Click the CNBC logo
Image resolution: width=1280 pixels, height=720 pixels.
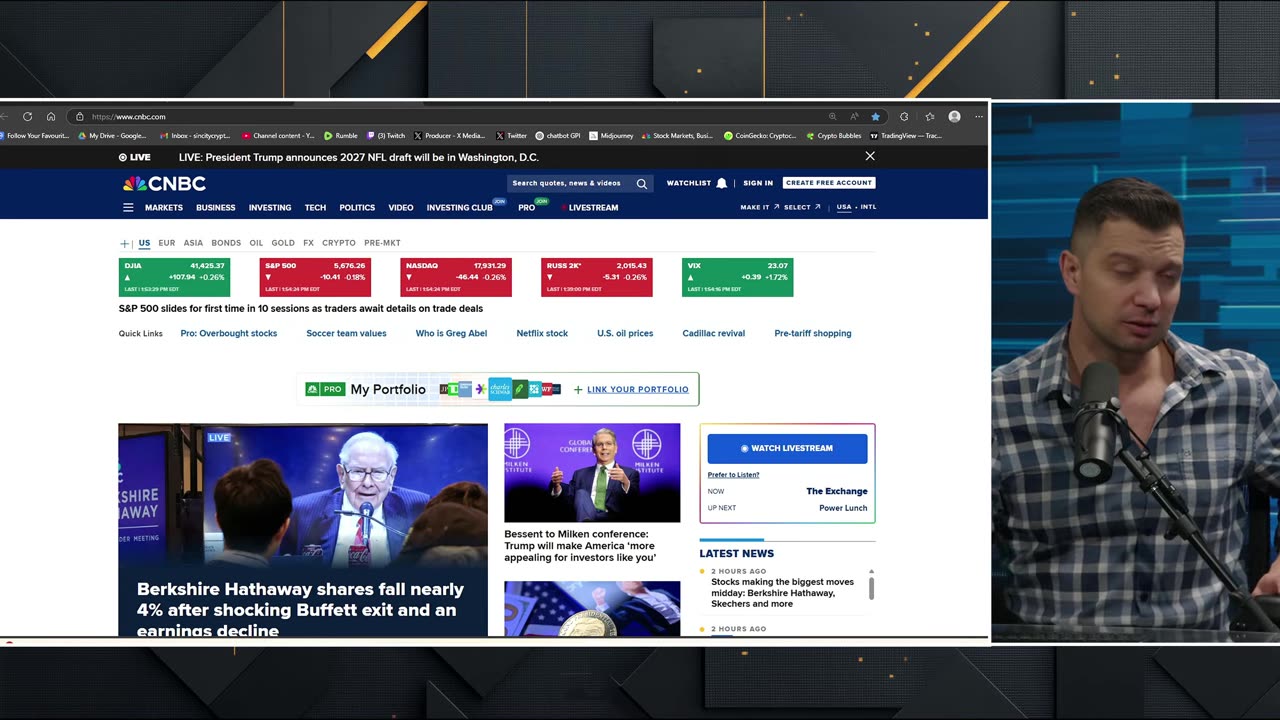coord(164,184)
